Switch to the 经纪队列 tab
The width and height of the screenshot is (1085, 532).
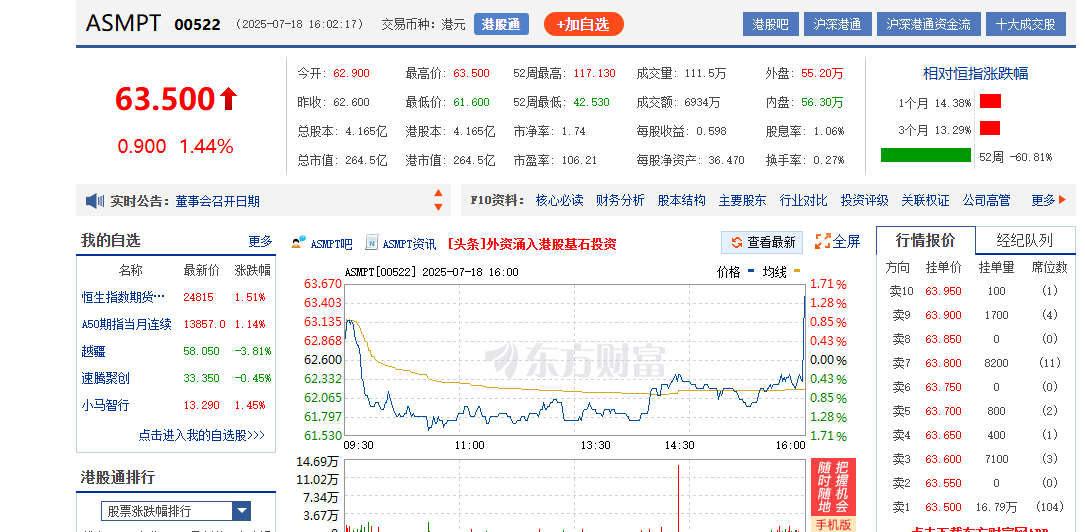(x=1025, y=240)
